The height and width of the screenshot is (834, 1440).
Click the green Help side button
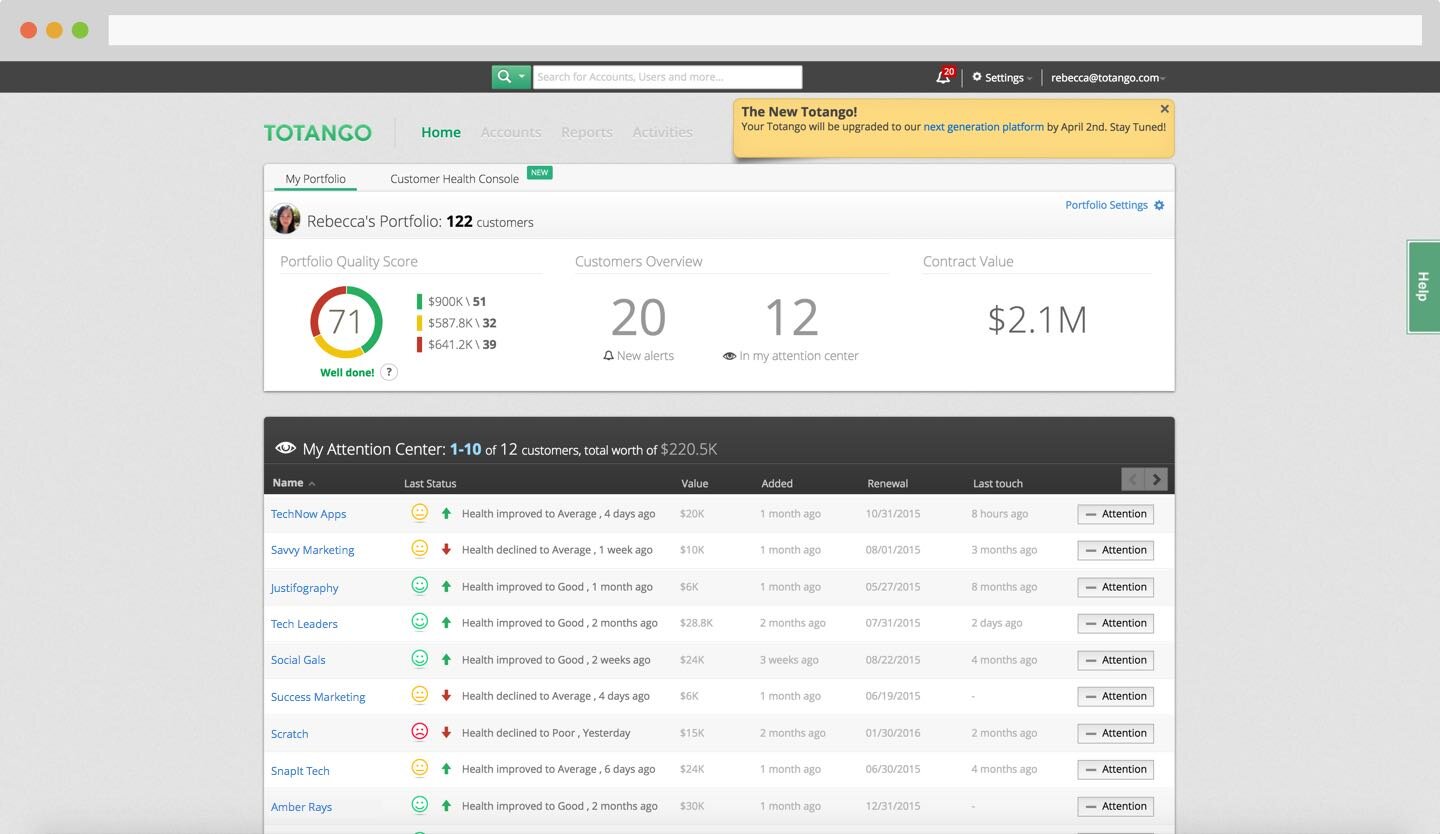[1422, 286]
